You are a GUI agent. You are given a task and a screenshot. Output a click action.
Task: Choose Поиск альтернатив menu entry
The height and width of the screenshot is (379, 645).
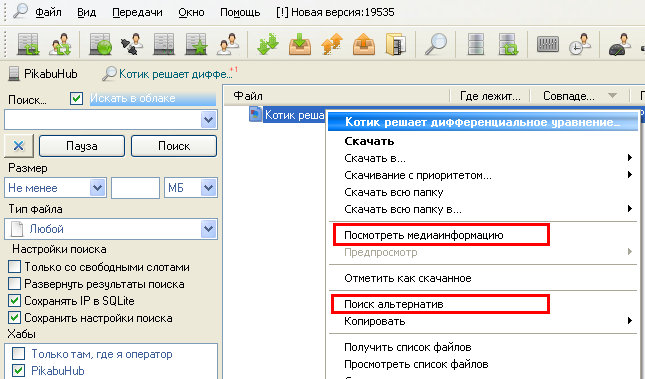coord(394,304)
